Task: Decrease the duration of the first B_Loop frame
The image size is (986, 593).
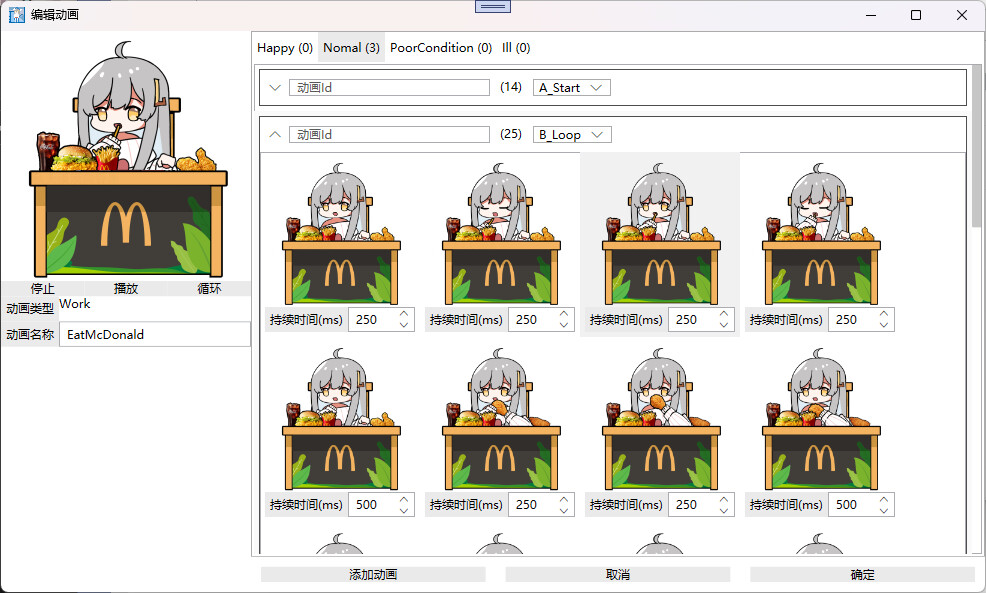Action: (404, 325)
